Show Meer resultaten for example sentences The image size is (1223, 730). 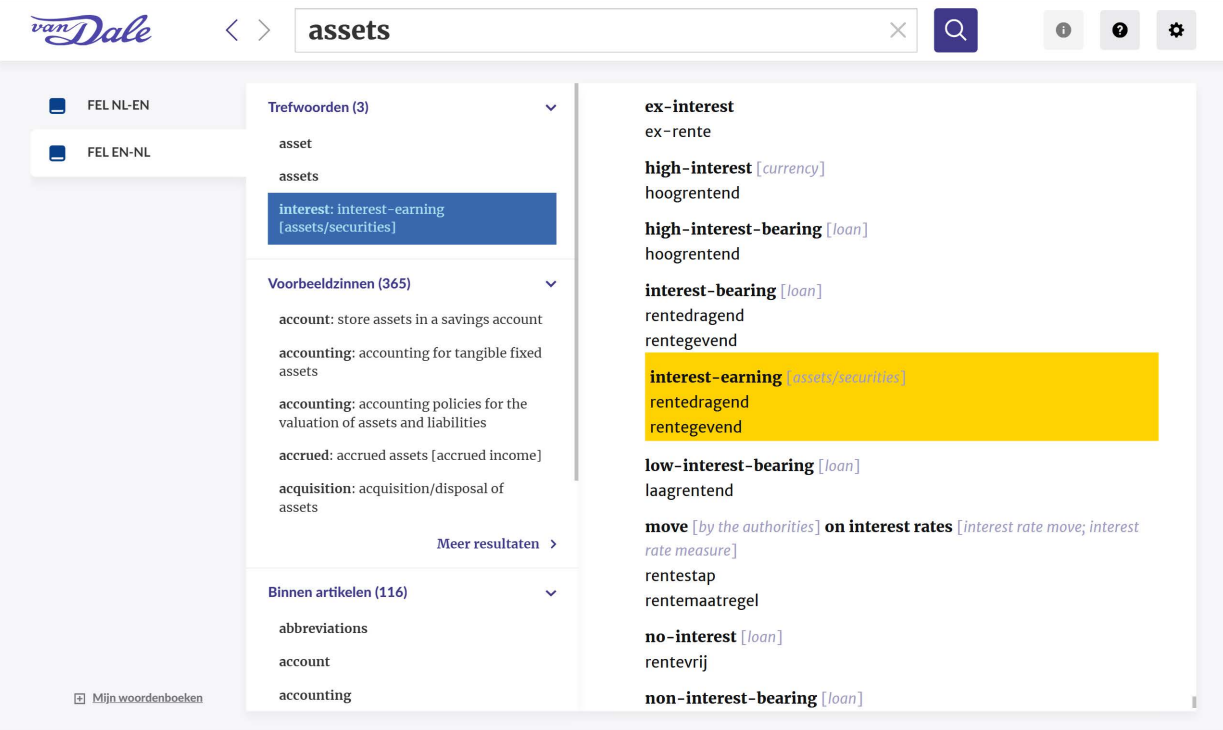pyautogui.click(x=488, y=544)
